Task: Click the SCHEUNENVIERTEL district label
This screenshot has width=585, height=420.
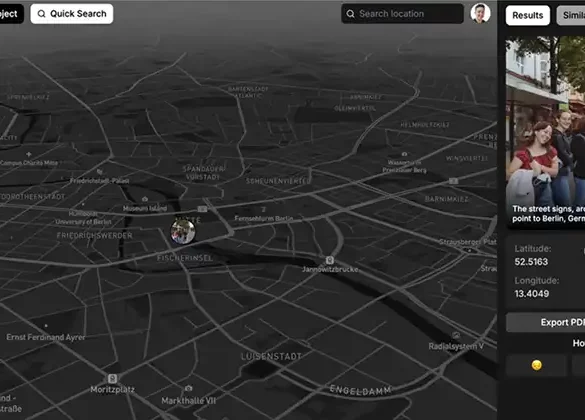Action: click(x=278, y=181)
